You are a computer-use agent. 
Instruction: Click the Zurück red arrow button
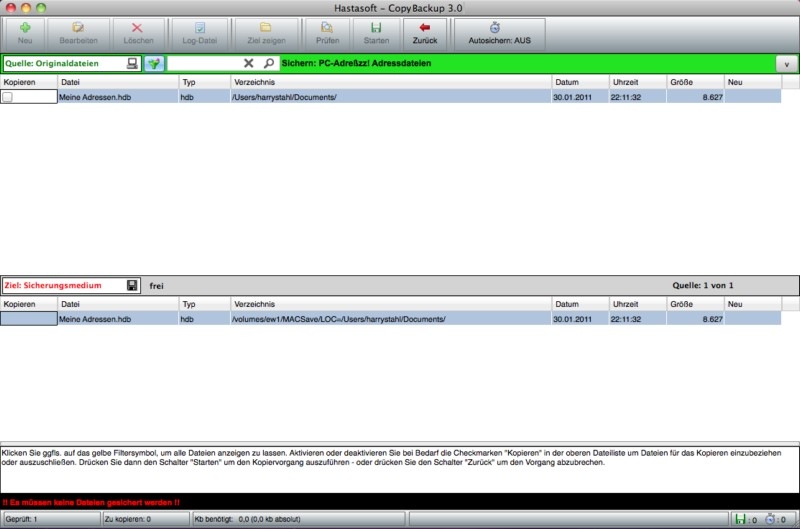click(425, 28)
